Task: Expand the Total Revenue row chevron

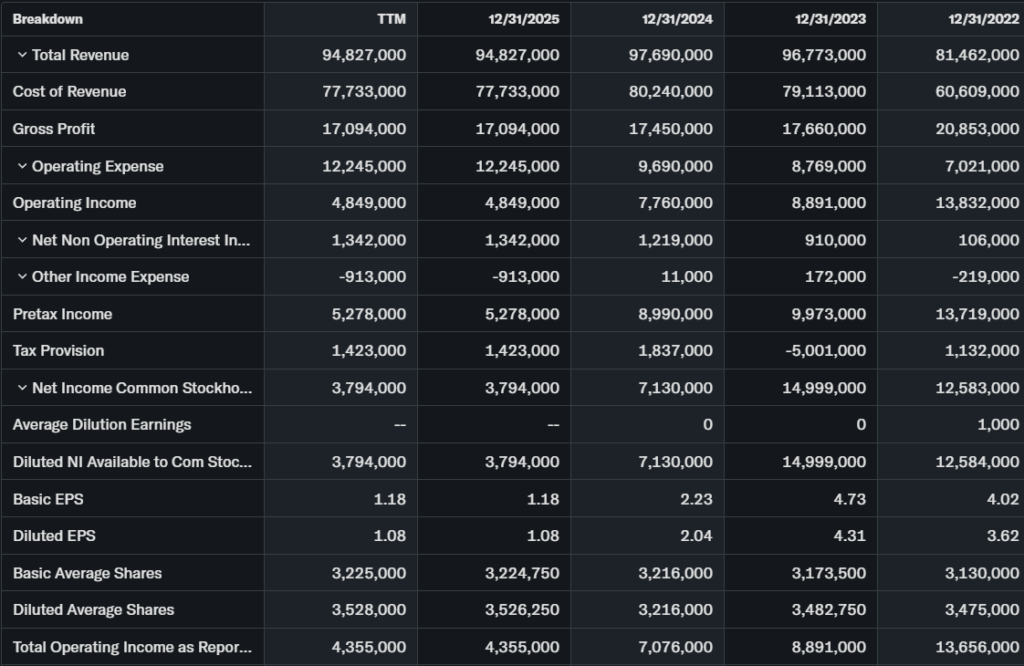Action: tap(22, 55)
